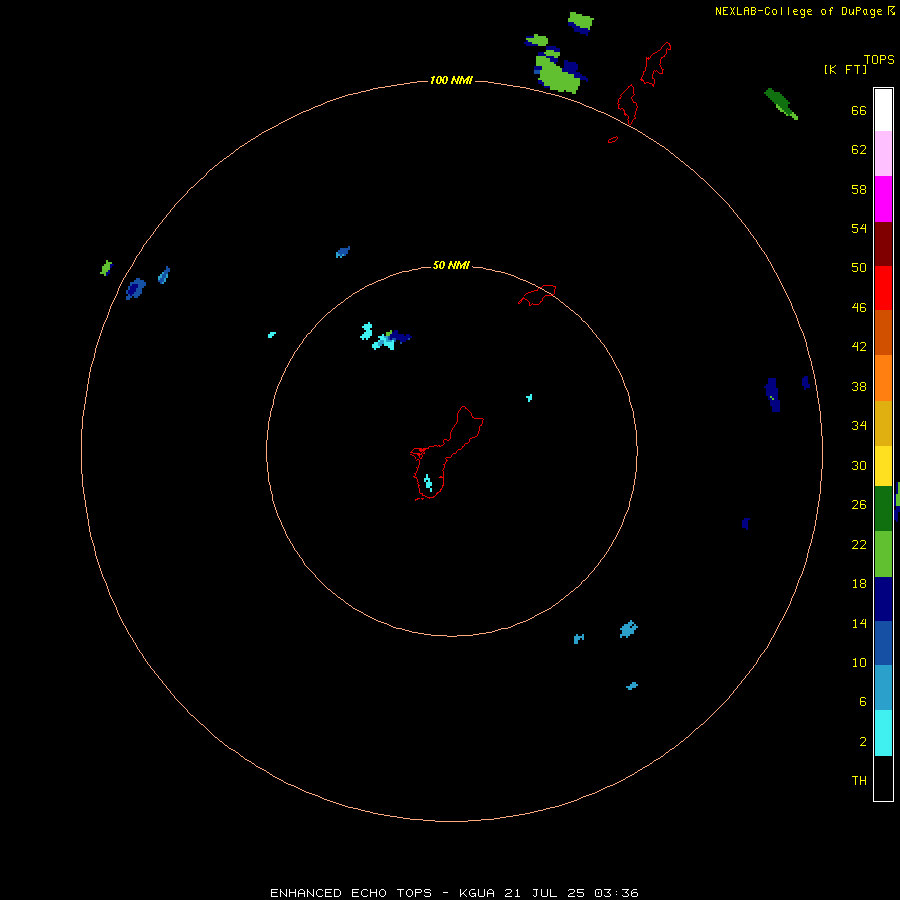Click the legend value "38"

(859, 386)
